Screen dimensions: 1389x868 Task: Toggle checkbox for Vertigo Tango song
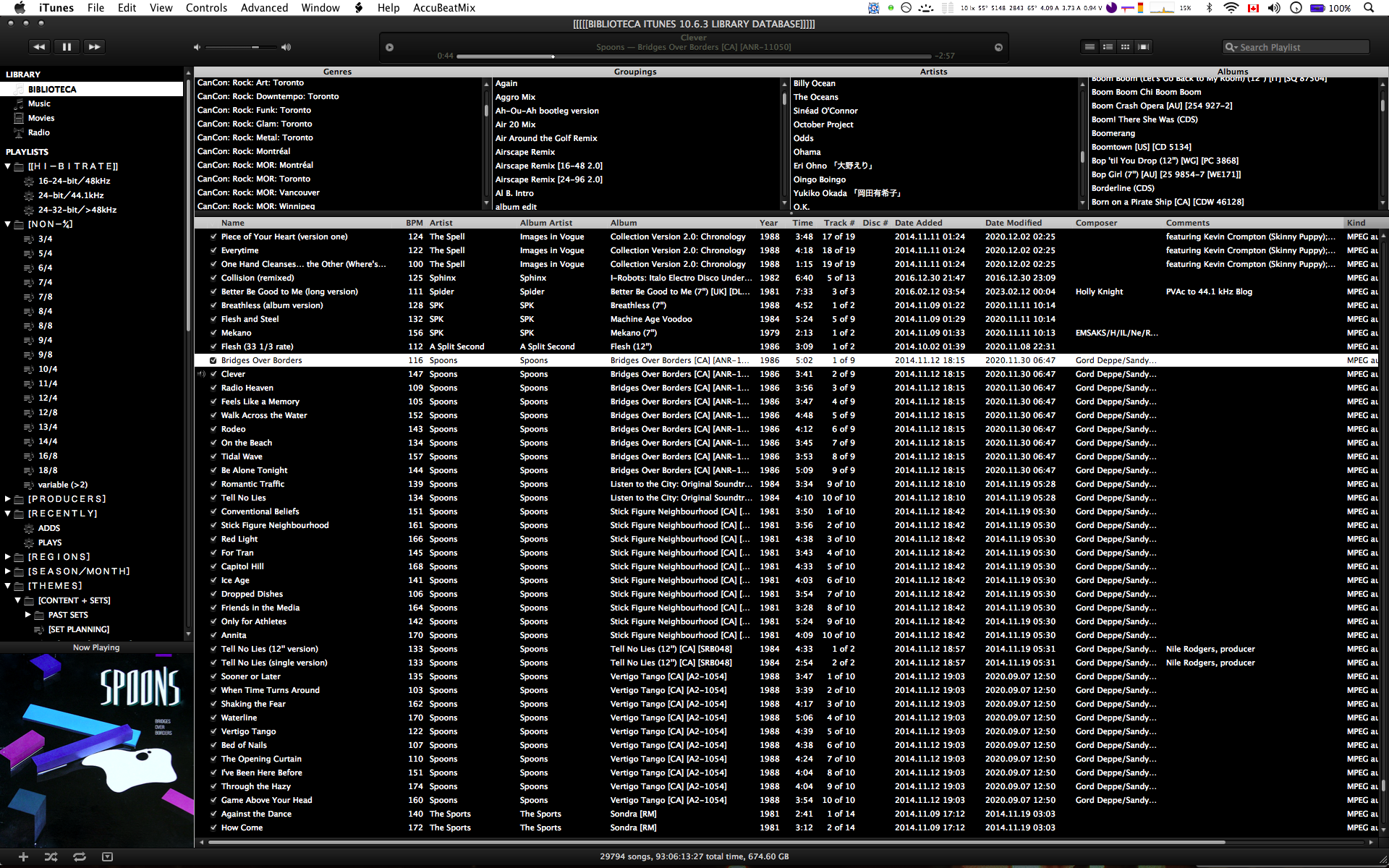213,731
